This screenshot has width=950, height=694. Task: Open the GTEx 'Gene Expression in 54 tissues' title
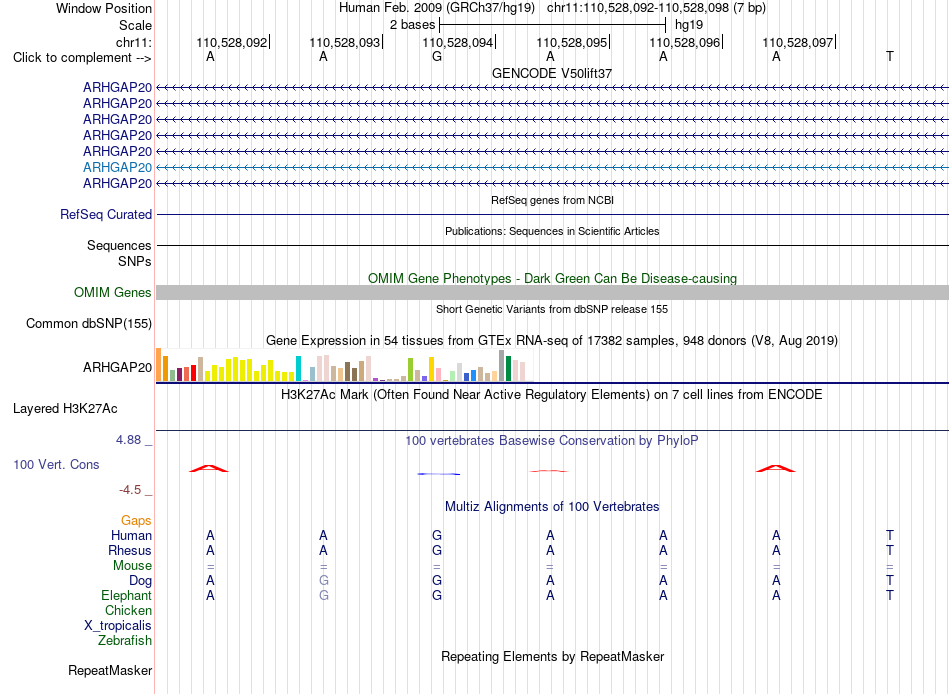tap(552, 341)
